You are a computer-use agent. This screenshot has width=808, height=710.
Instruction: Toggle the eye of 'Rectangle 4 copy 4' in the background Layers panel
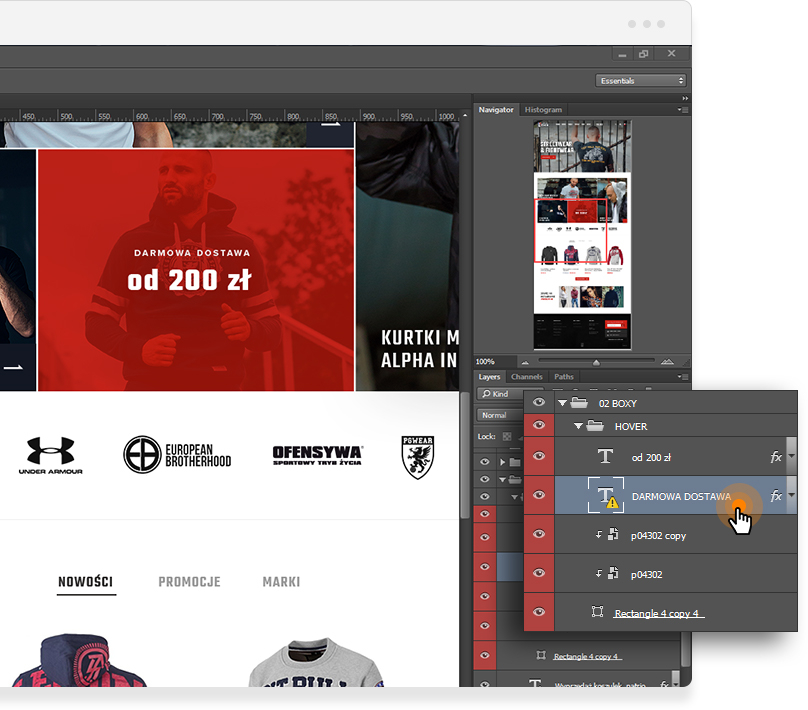pyautogui.click(x=484, y=655)
